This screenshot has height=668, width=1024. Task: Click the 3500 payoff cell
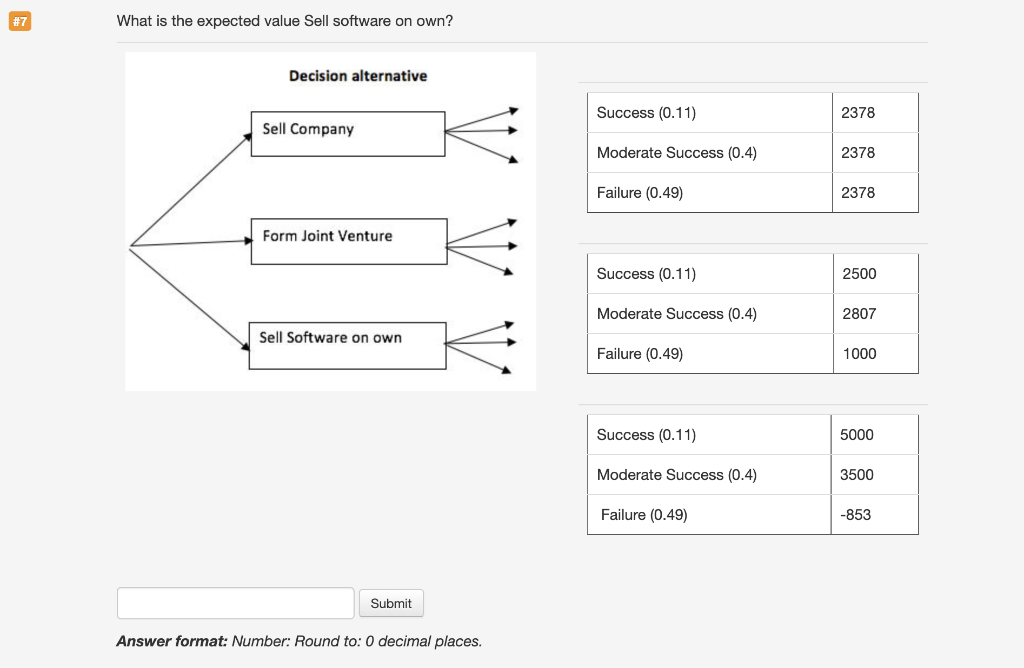pos(856,474)
